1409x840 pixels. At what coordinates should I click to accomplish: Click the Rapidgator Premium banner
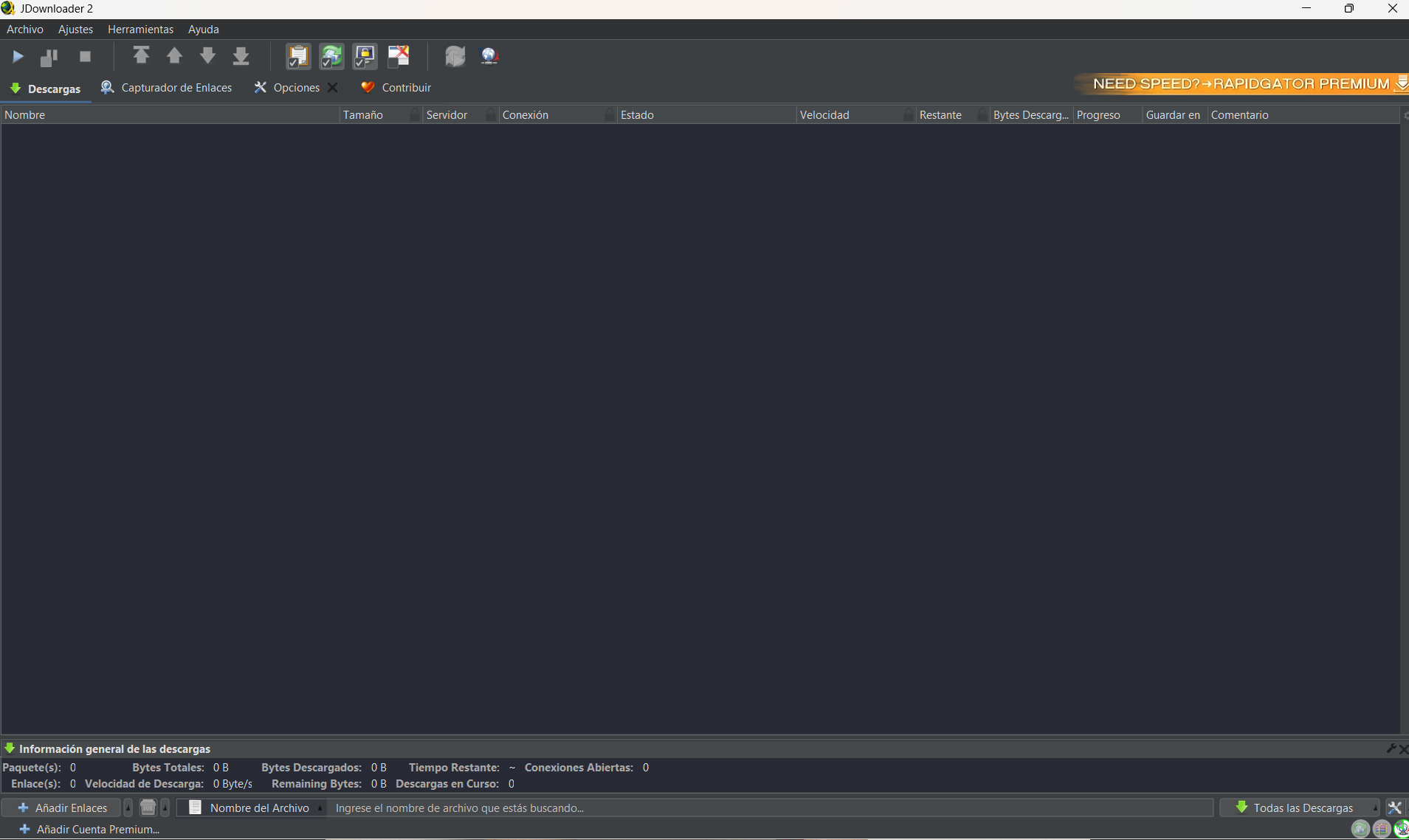1243,84
